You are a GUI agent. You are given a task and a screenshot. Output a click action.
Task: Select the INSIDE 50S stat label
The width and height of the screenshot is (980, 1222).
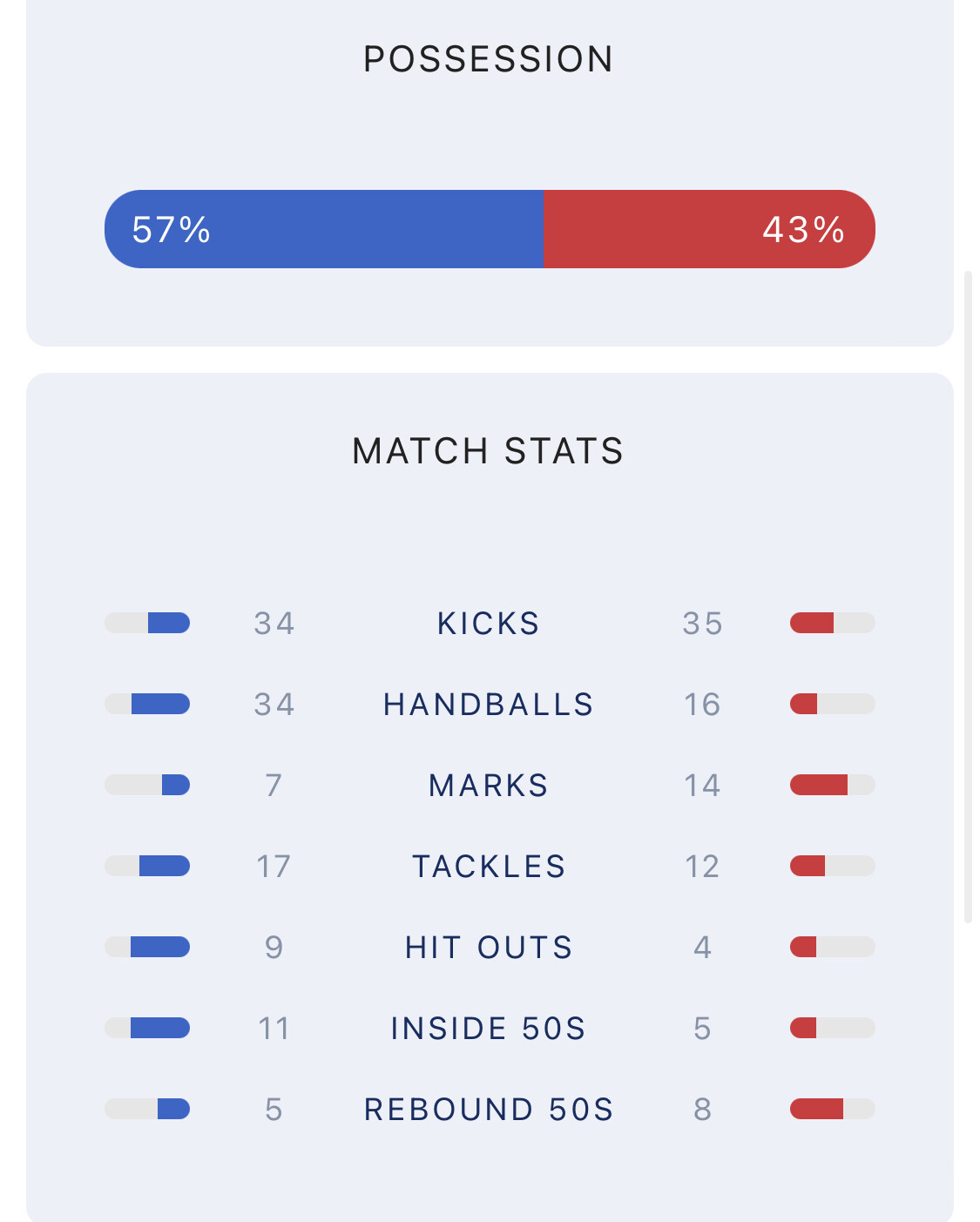[489, 1029]
